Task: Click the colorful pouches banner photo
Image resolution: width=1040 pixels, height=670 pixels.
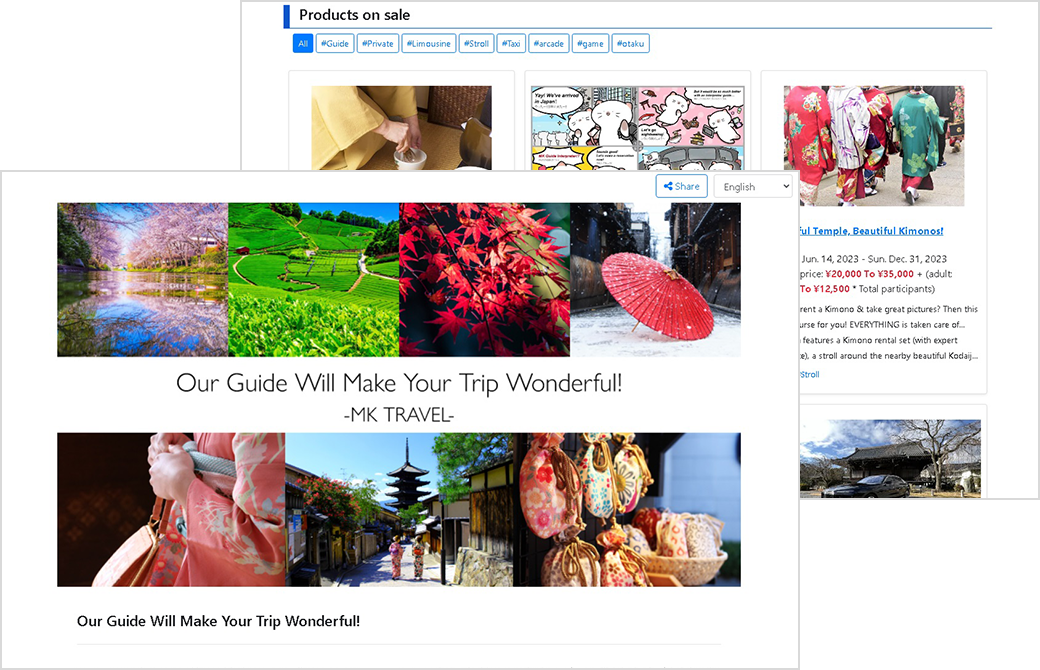Action: 627,509
